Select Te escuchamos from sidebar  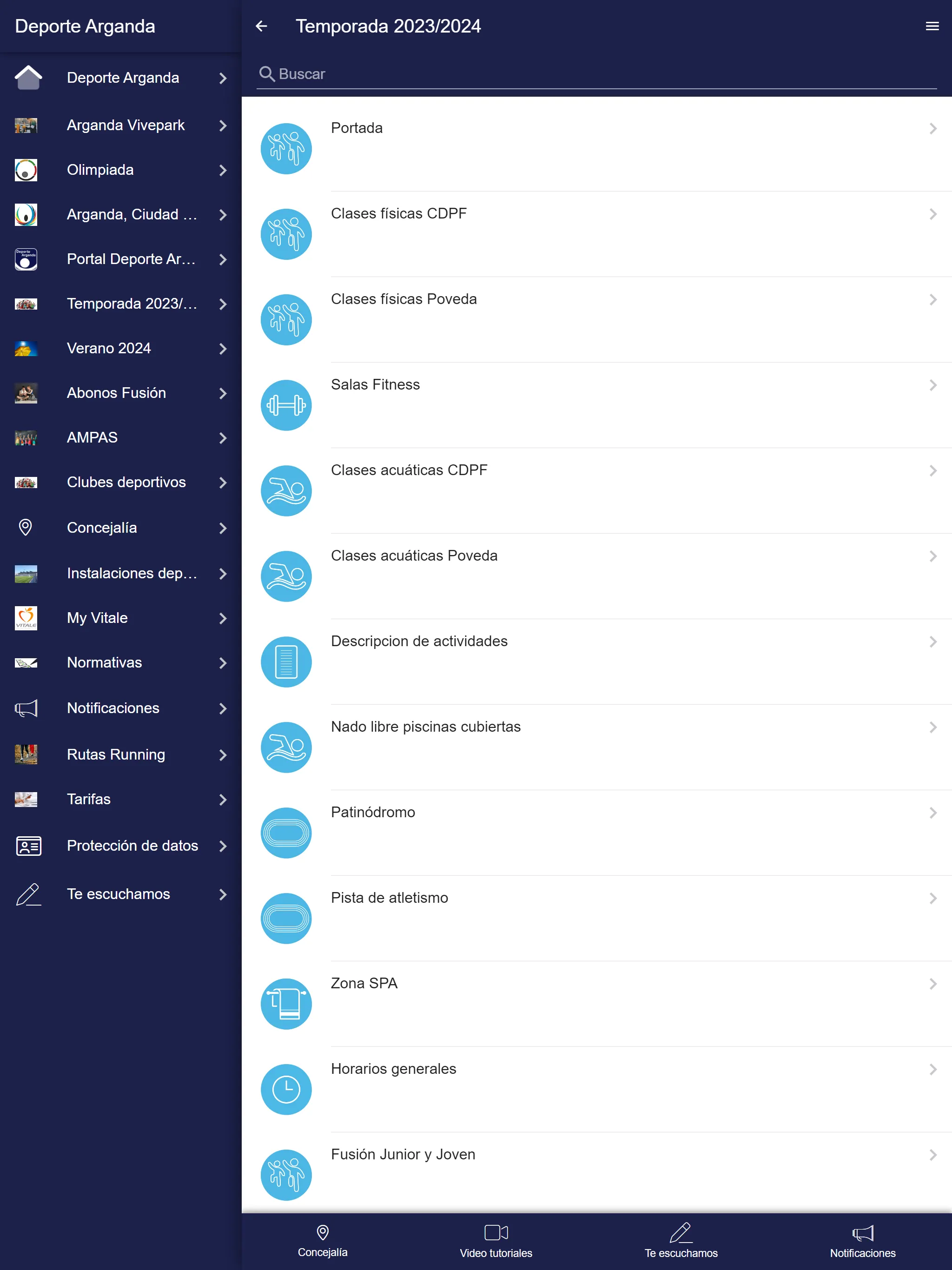coord(119,893)
